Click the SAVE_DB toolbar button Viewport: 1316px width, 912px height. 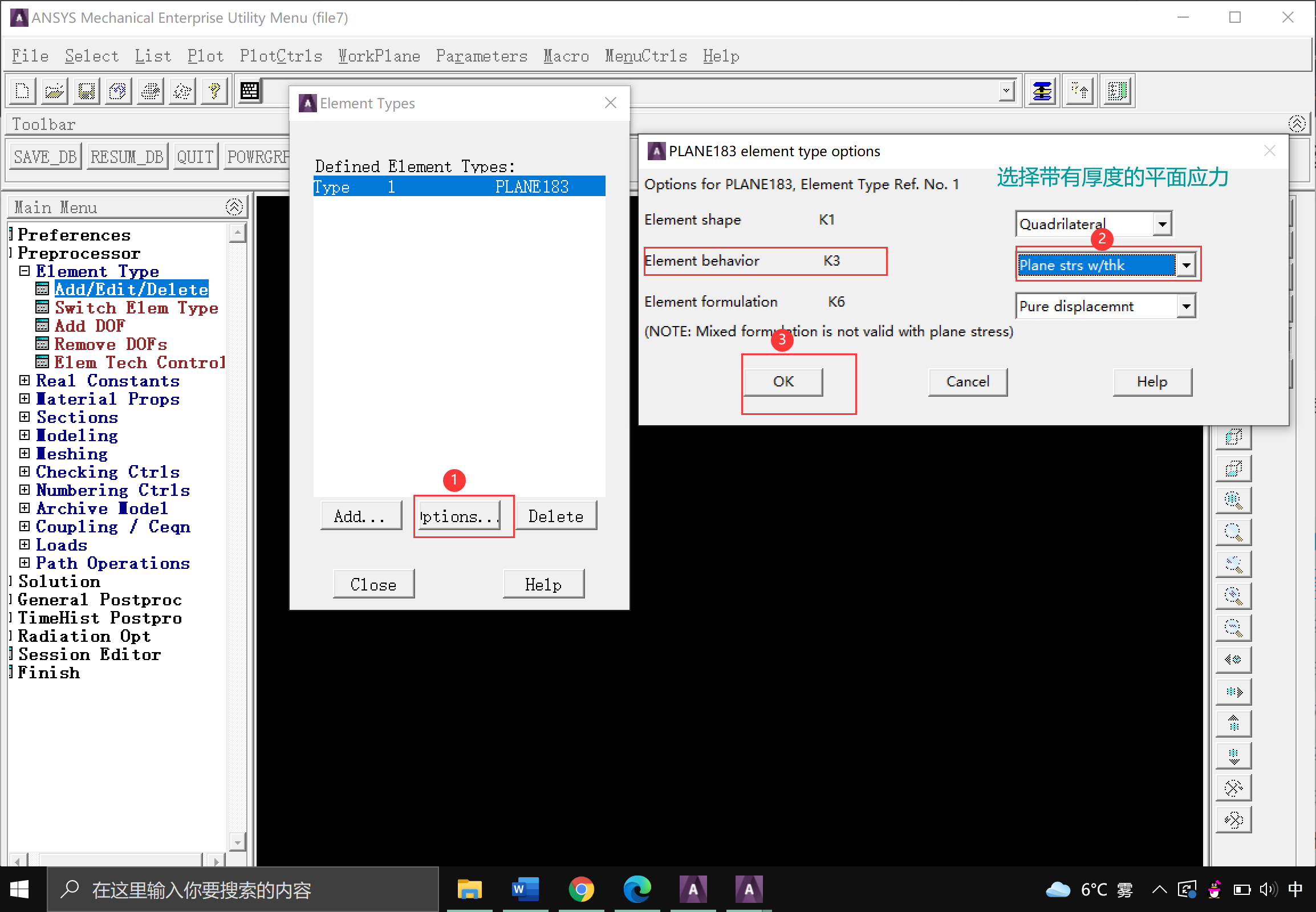pos(45,157)
